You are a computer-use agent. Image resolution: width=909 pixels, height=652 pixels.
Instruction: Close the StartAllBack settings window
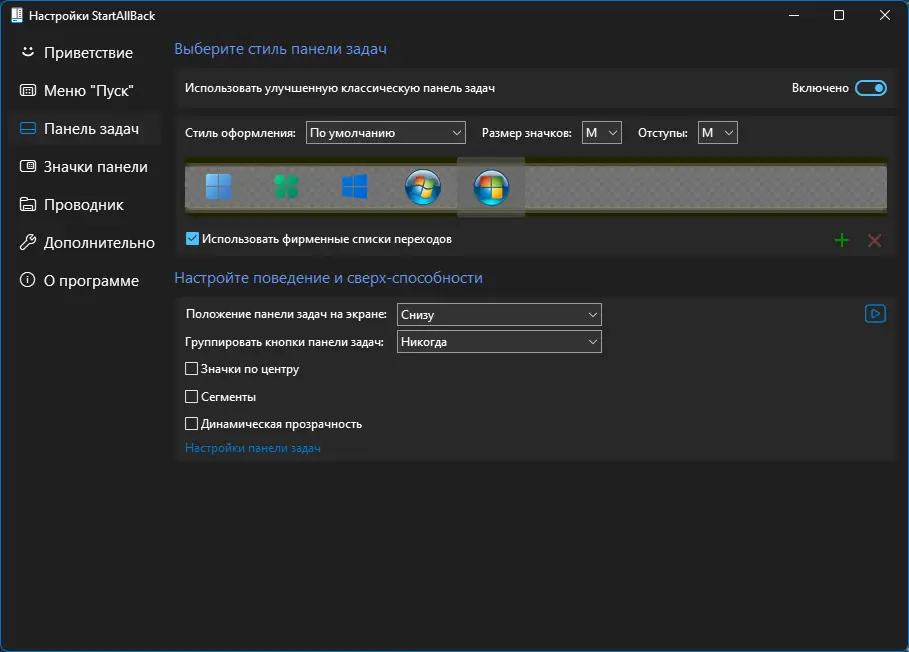pyautogui.click(x=885, y=16)
